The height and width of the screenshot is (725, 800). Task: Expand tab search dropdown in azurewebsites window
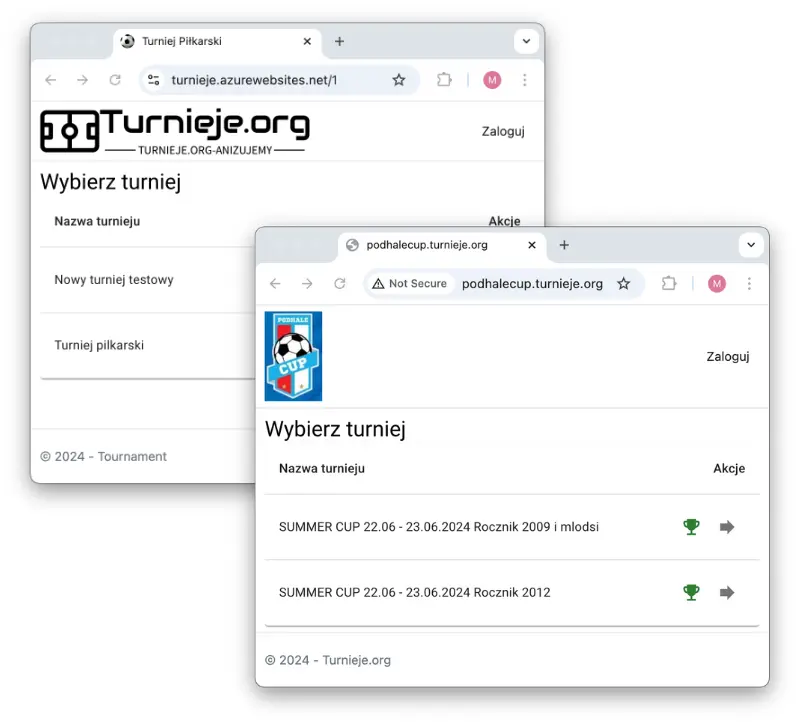tap(527, 41)
